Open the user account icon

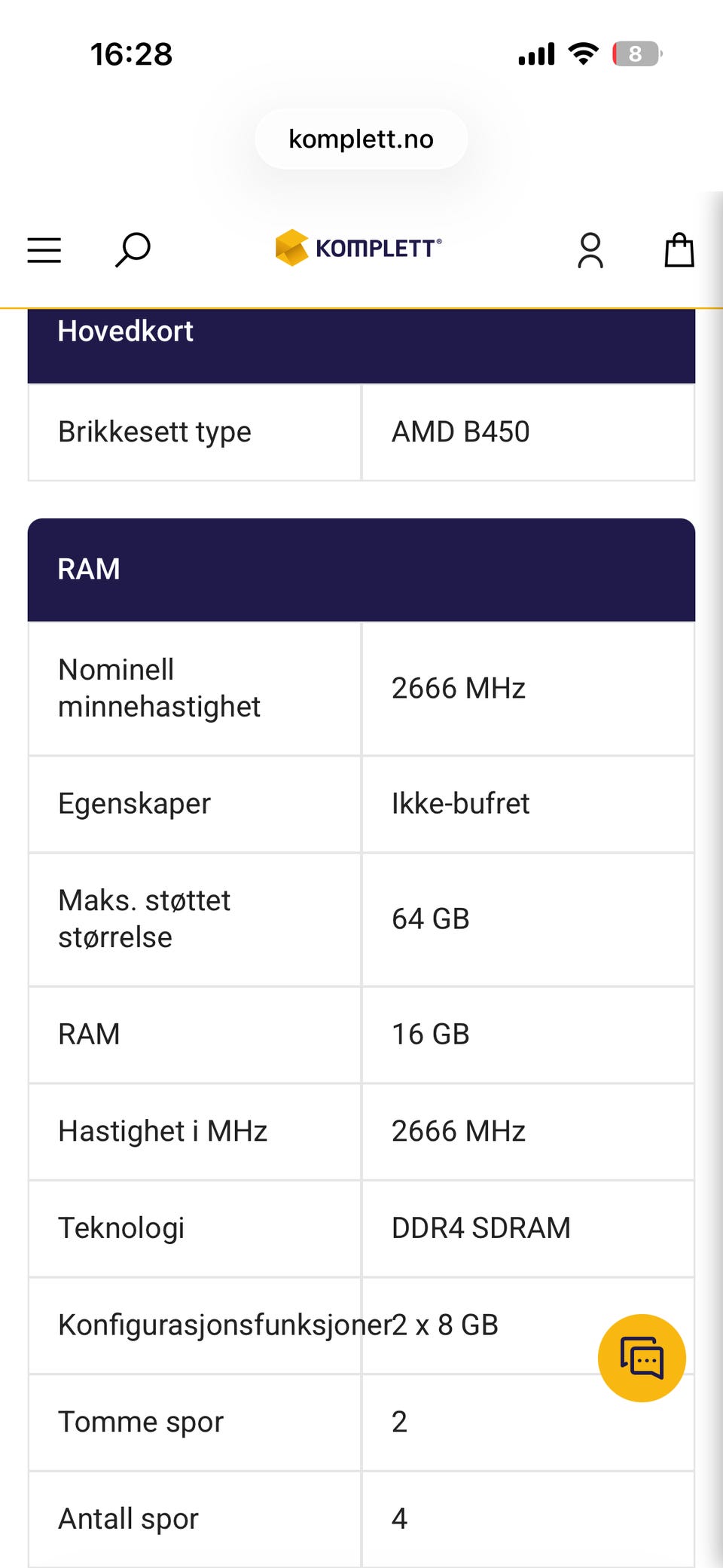click(x=590, y=250)
